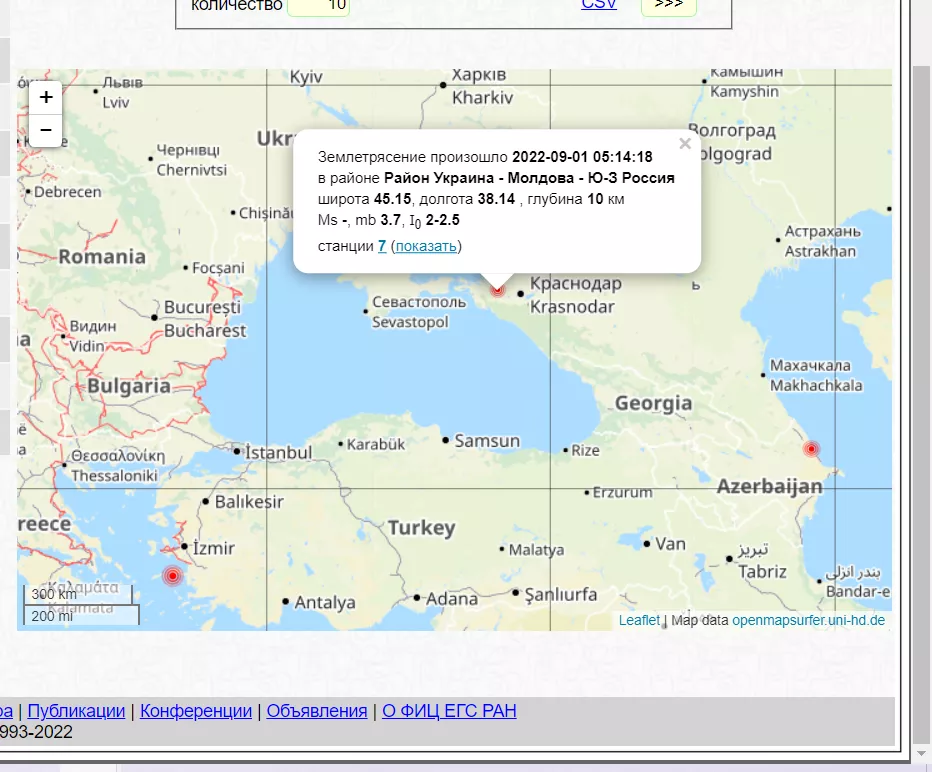Zoom in on the map
Viewport: 932px width, 772px height.
[46, 97]
